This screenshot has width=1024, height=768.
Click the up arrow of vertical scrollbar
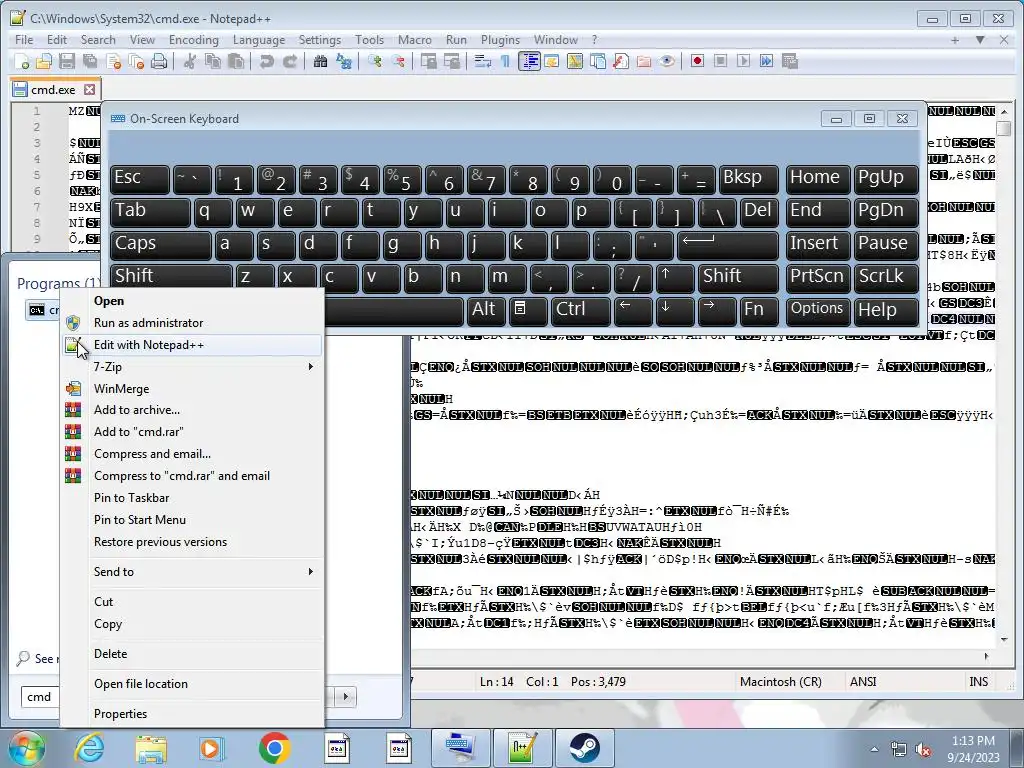1004,112
